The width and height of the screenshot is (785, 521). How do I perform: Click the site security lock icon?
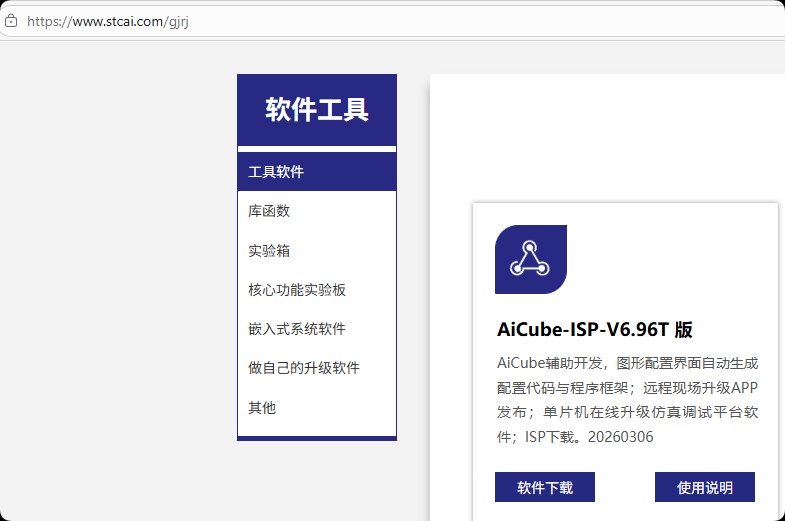click(x=11, y=21)
